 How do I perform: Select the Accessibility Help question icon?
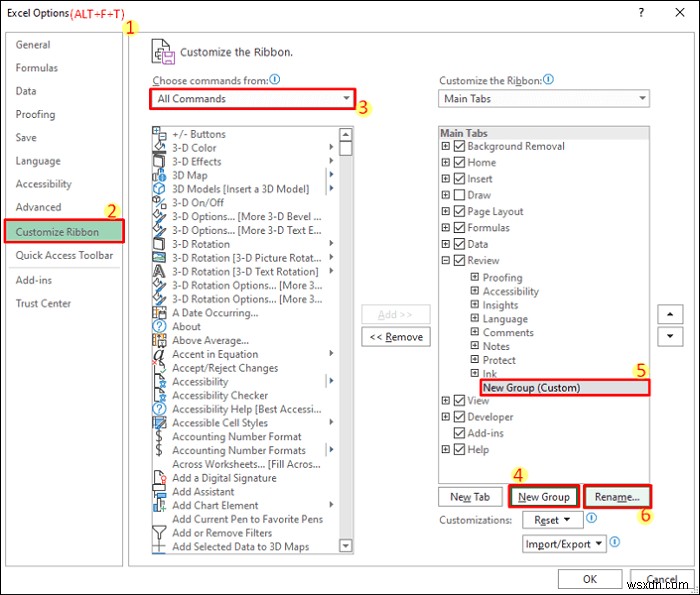[x=159, y=409]
